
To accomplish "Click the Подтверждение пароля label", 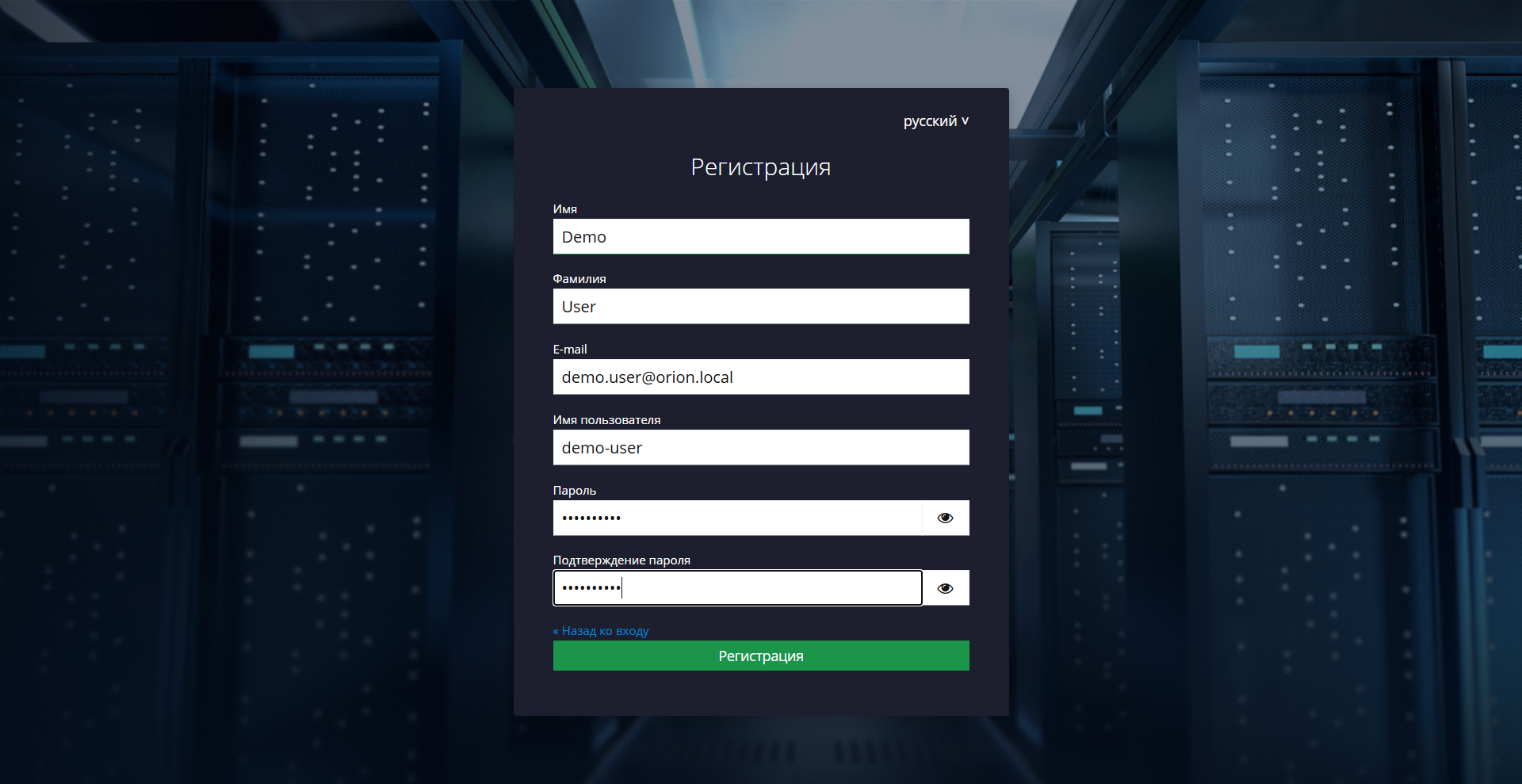I will [621, 560].
